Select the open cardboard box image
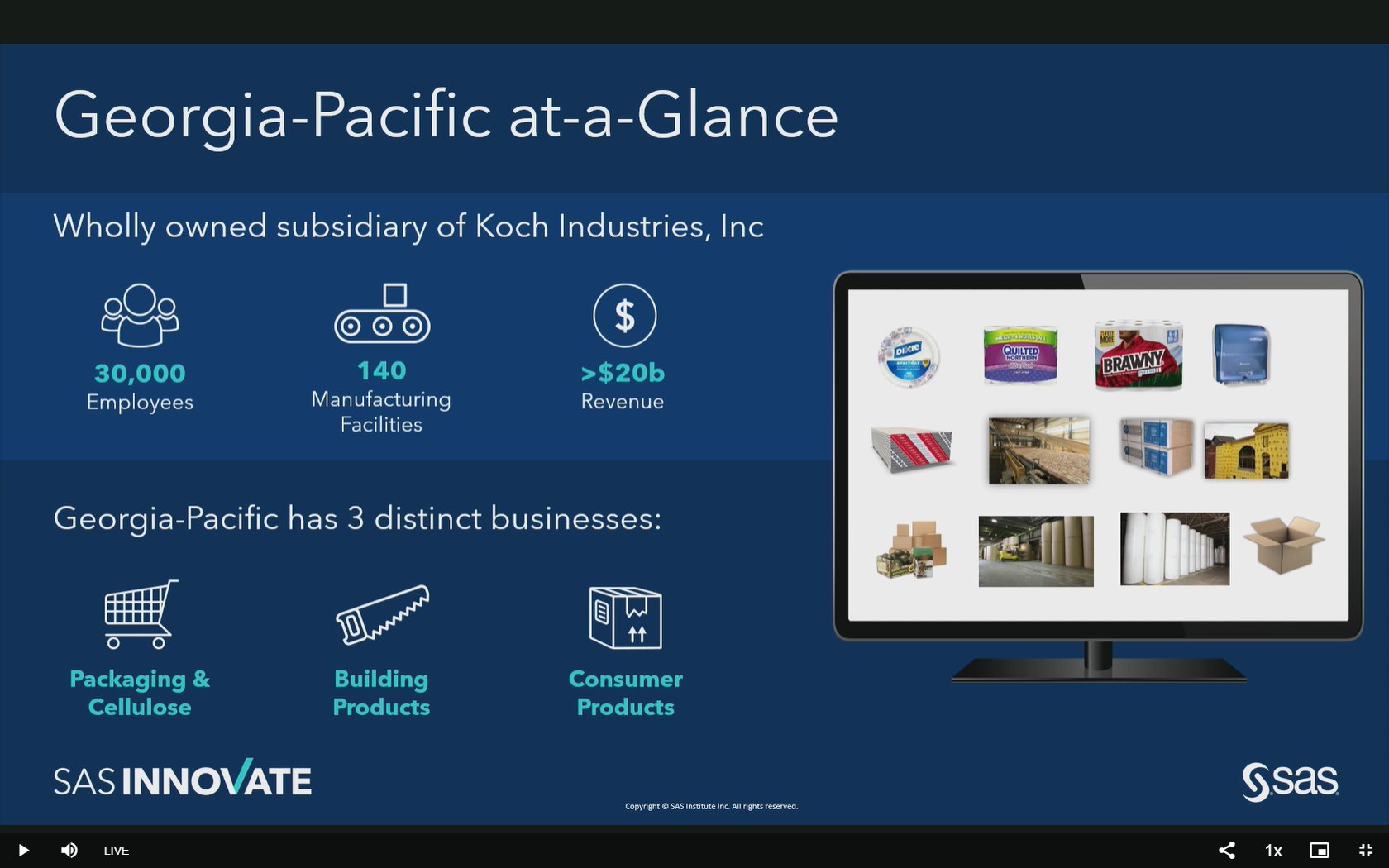 1284,545
